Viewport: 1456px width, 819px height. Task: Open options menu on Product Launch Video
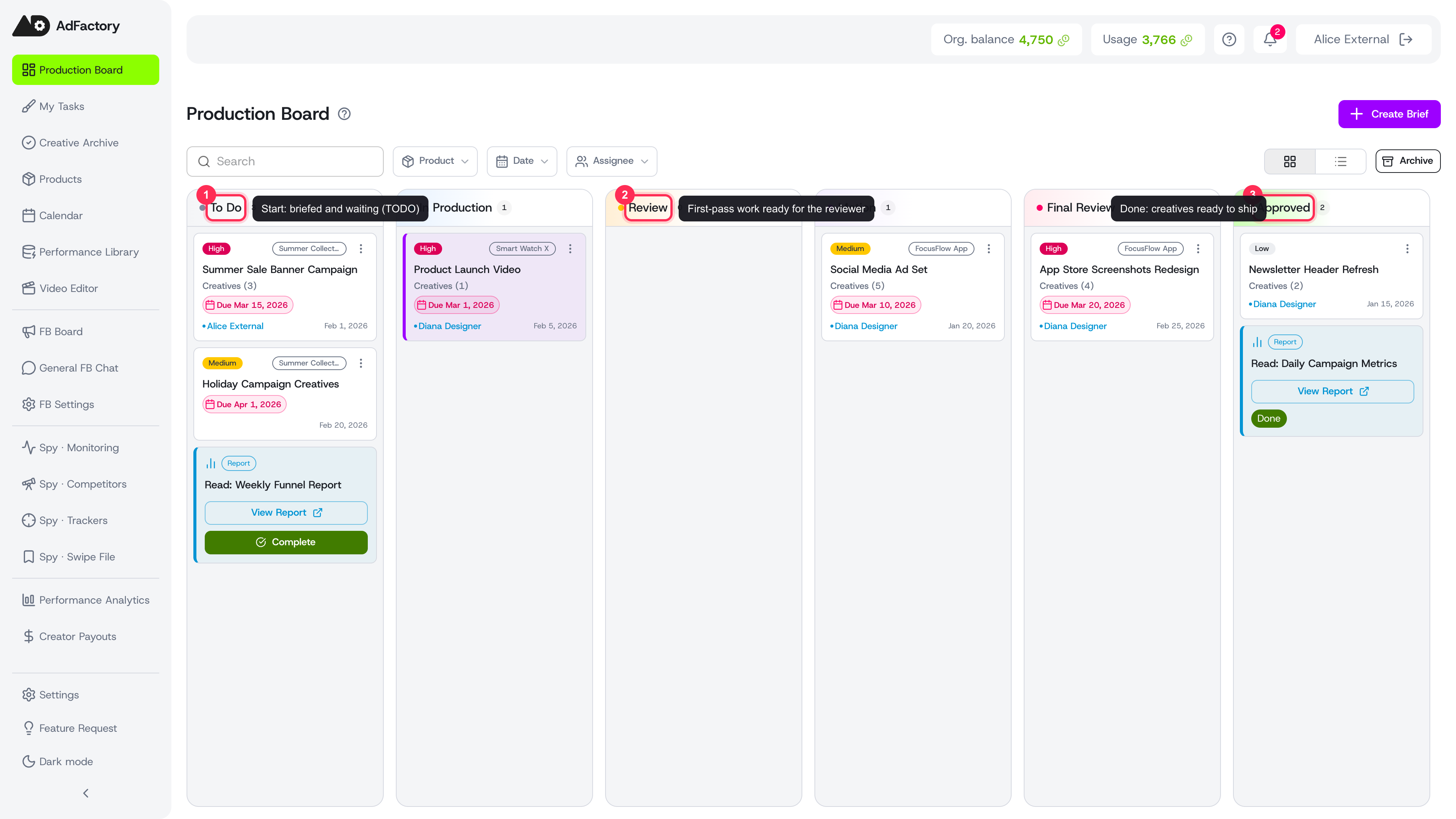[570, 249]
